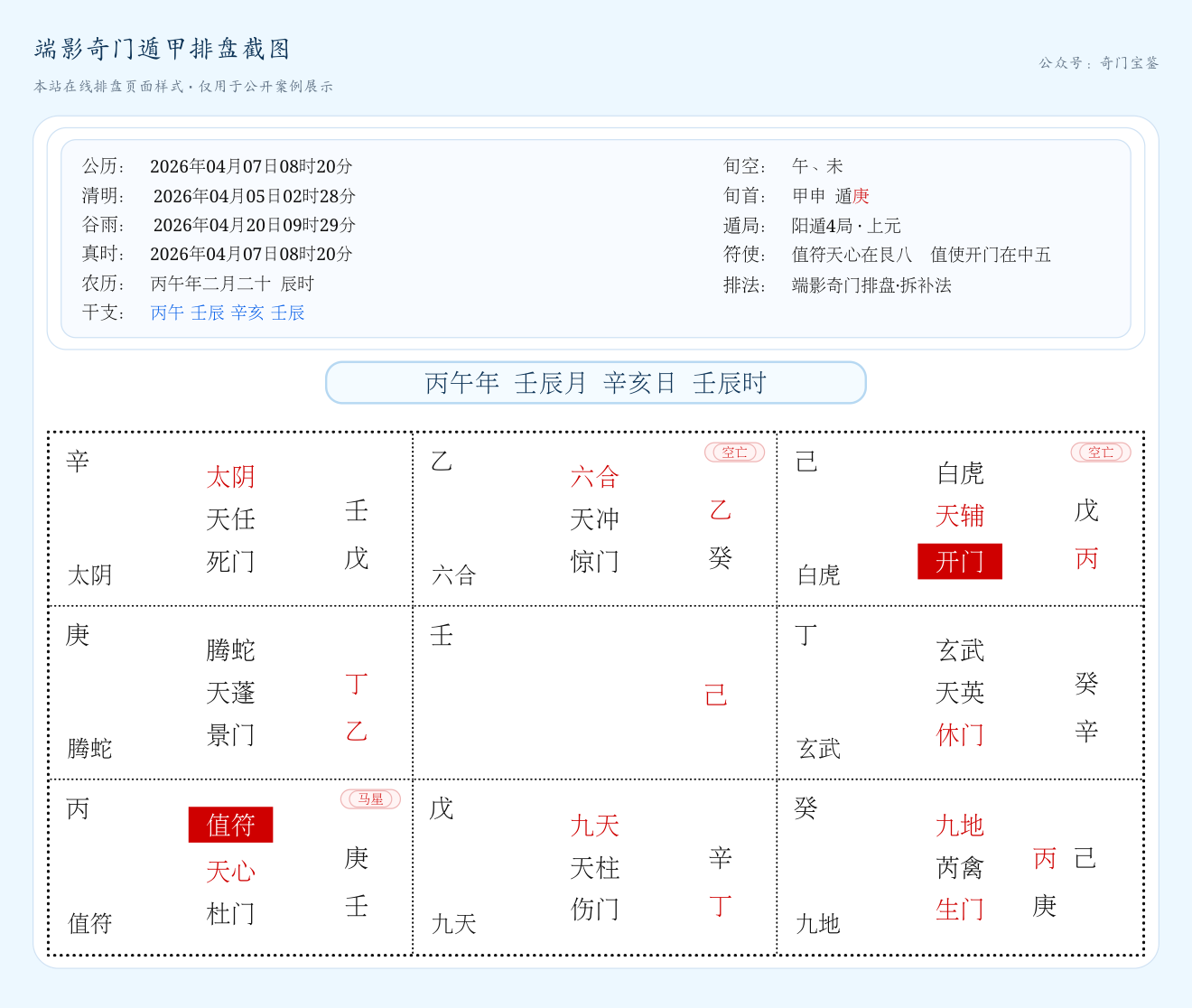The width and height of the screenshot is (1192, 1008).
Task: Select the 符使 text 值符天心在艮八
Action: pyautogui.click(x=852, y=255)
